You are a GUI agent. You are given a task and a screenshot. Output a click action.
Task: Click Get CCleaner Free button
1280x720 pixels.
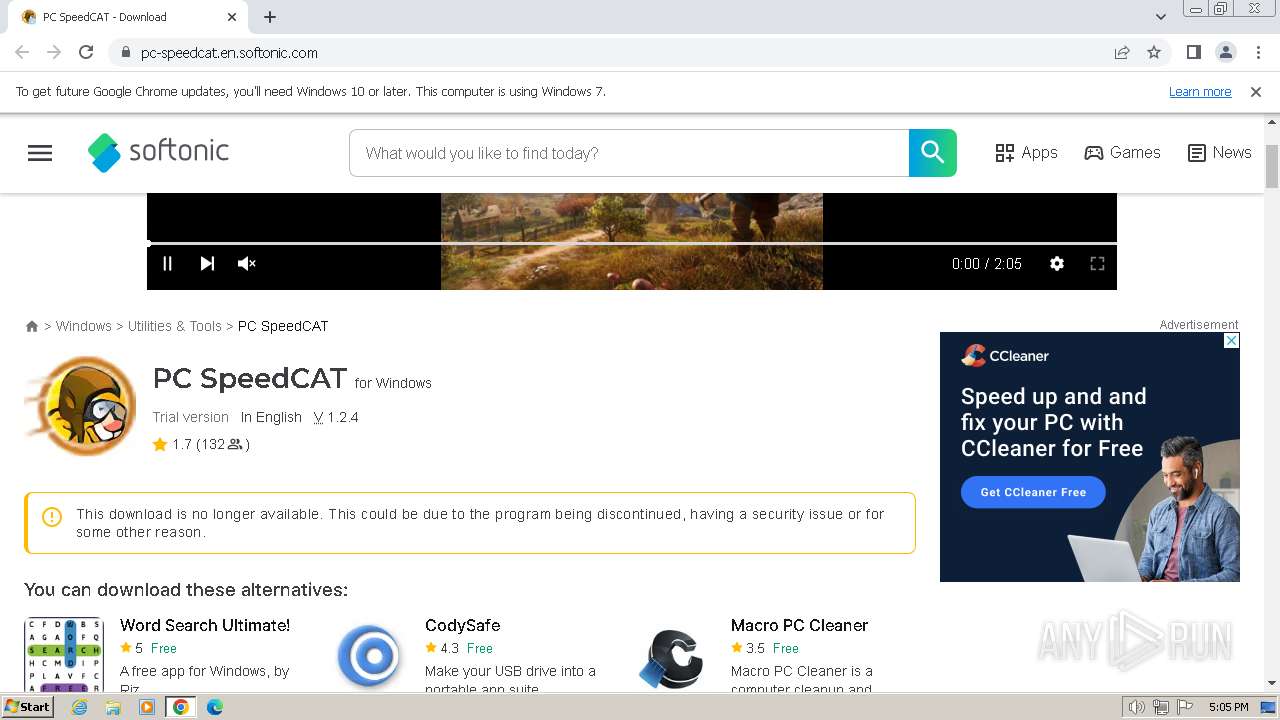point(1033,492)
